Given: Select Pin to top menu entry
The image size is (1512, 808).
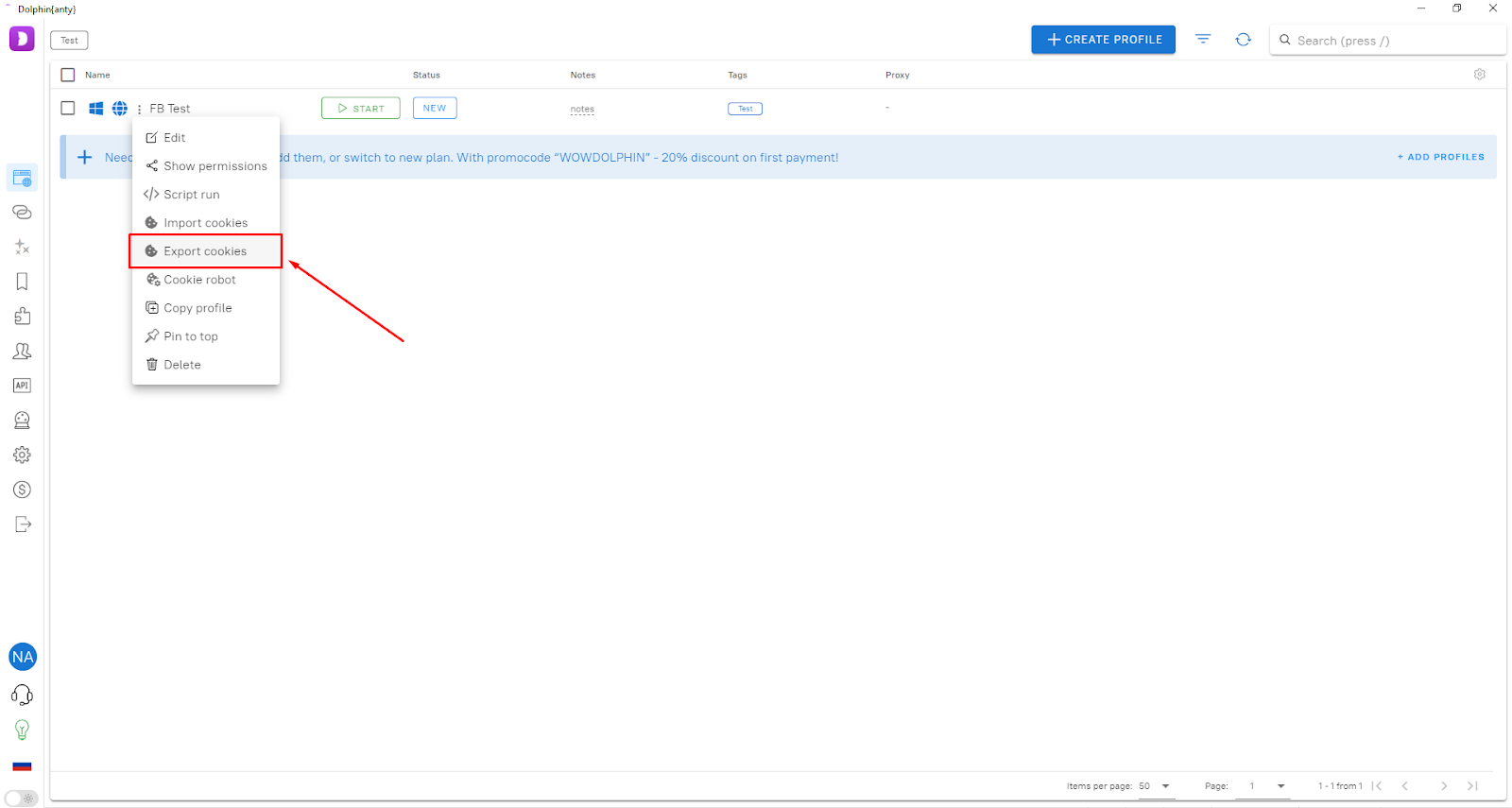Looking at the screenshot, I should [x=206, y=335].
